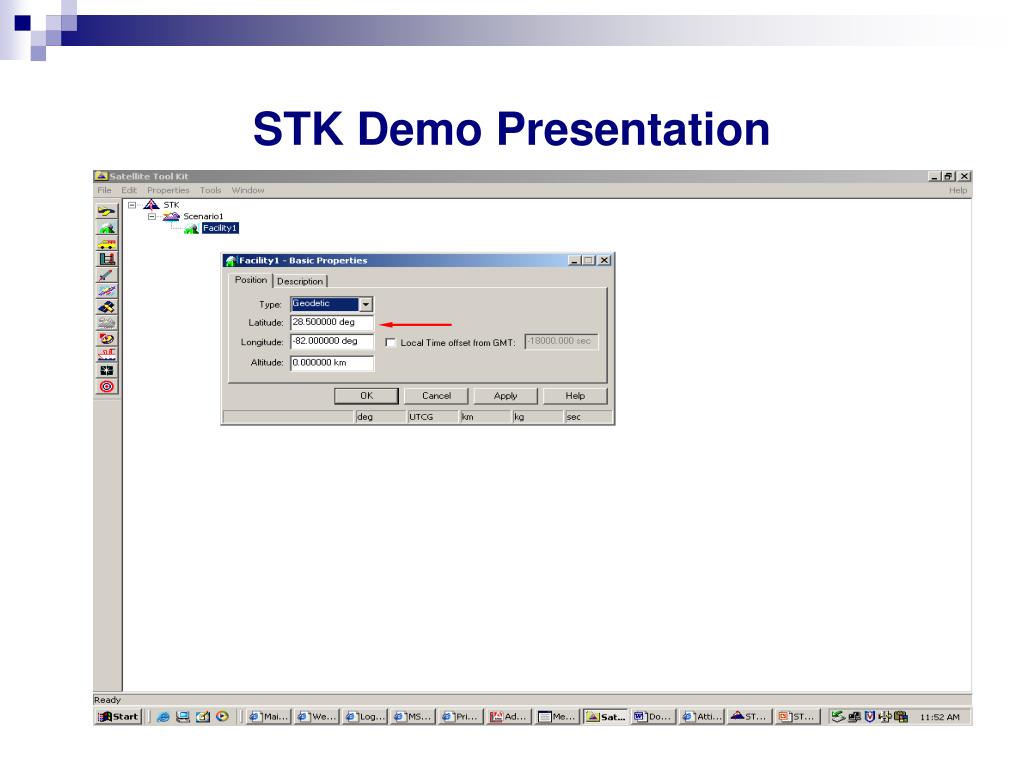The width and height of the screenshot is (1024, 768).
Task: Click the network computers tray icon
Action: 854,717
